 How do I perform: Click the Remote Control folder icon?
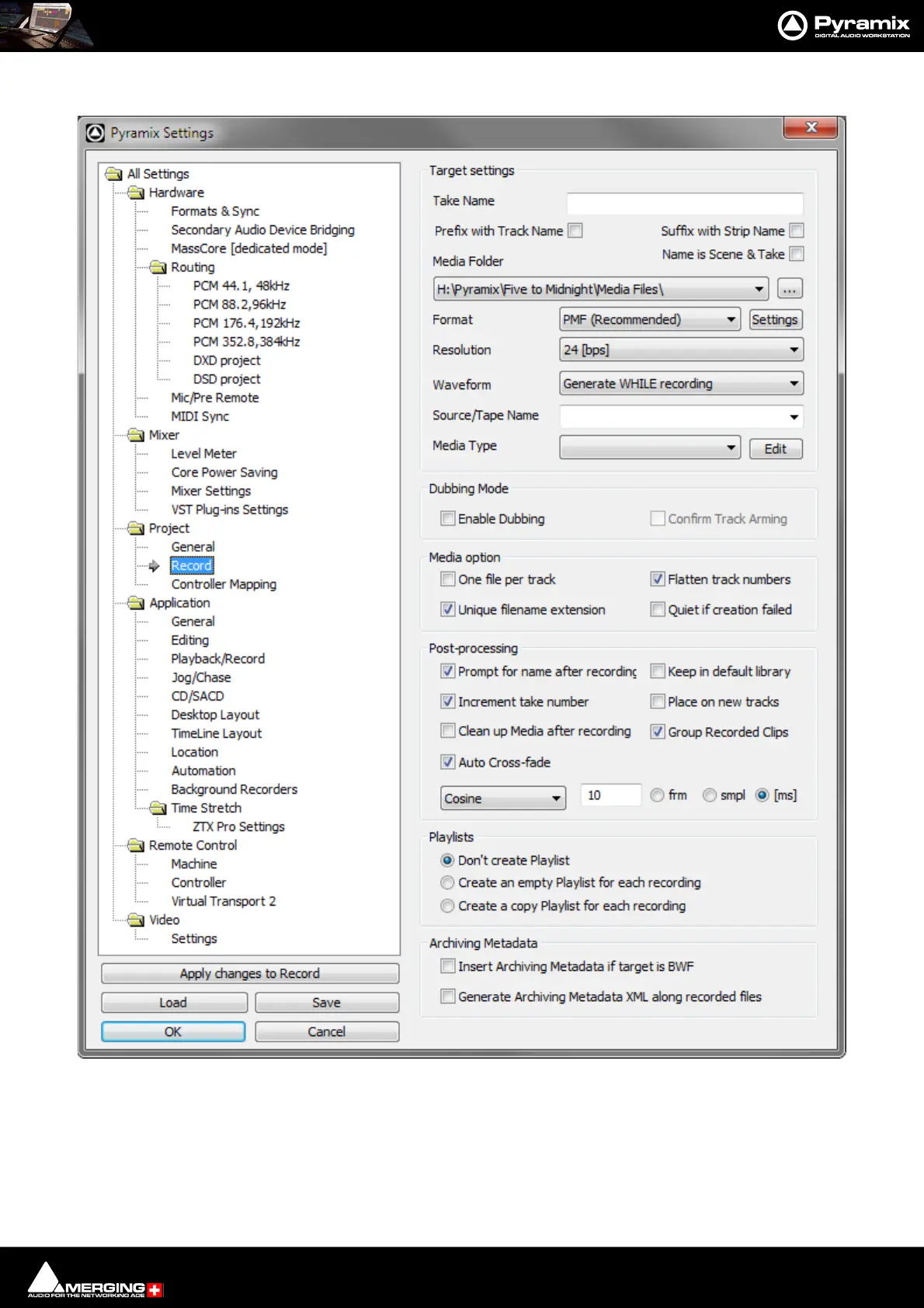[137, 845]
